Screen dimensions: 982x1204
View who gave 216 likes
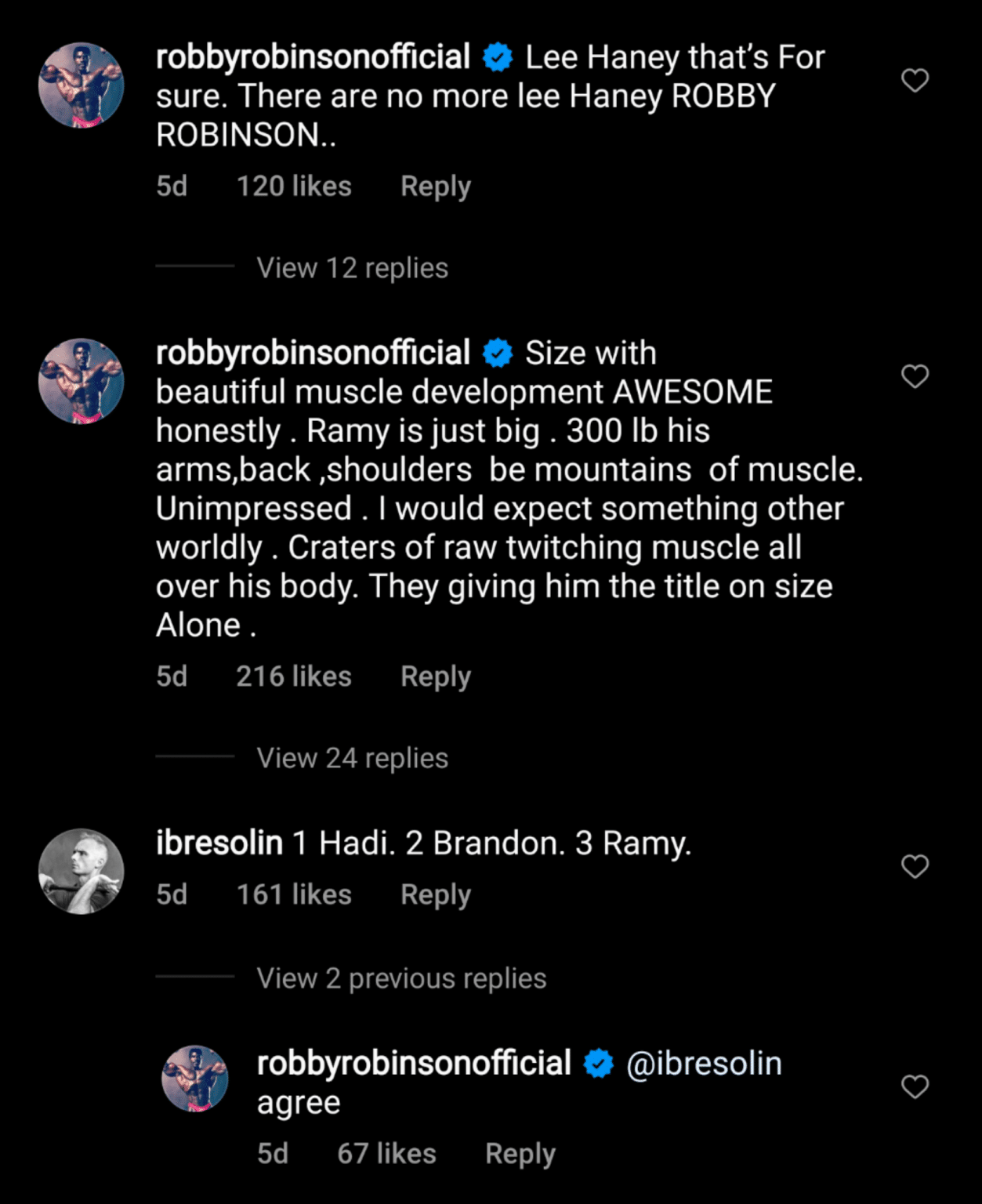[x=294, y=676]
